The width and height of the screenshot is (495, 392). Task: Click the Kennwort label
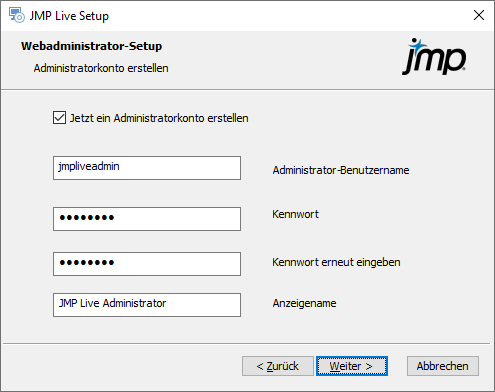[295, 214]
